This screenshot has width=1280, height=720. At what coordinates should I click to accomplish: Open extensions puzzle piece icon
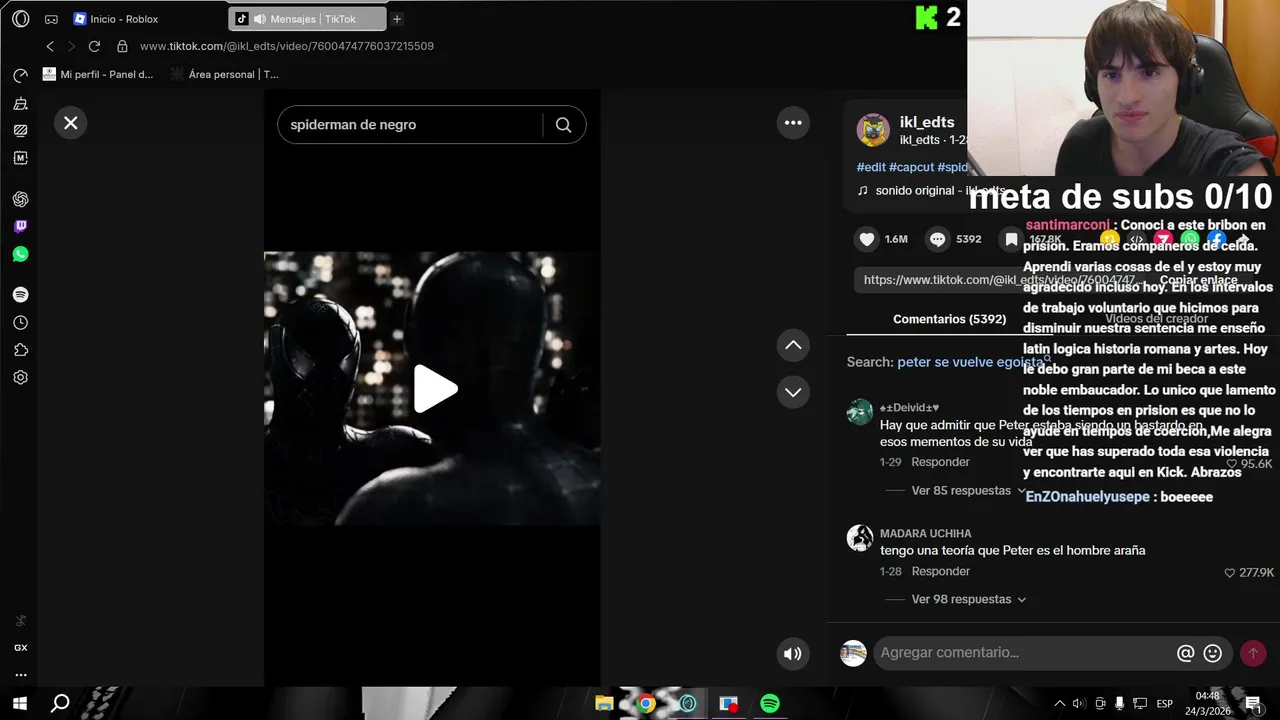tap(20, 350)
